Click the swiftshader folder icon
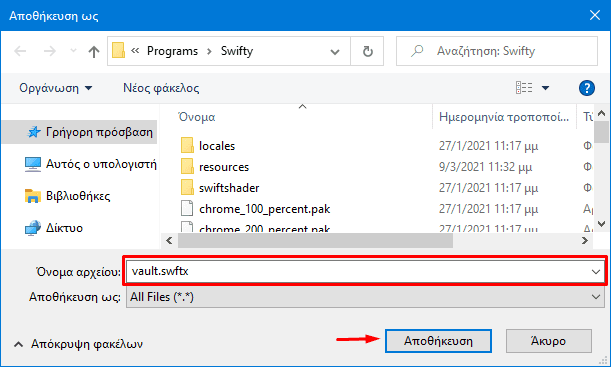Screen dimensions: 611x367 click(187, 187)
